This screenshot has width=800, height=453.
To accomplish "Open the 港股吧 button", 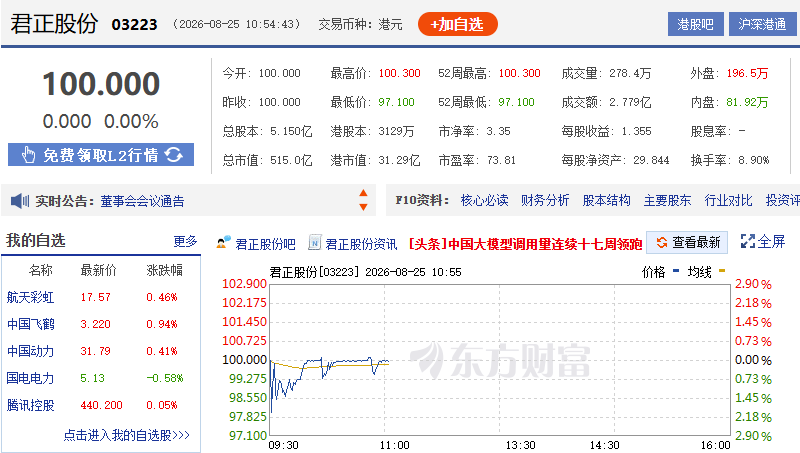I will point(695,24).
